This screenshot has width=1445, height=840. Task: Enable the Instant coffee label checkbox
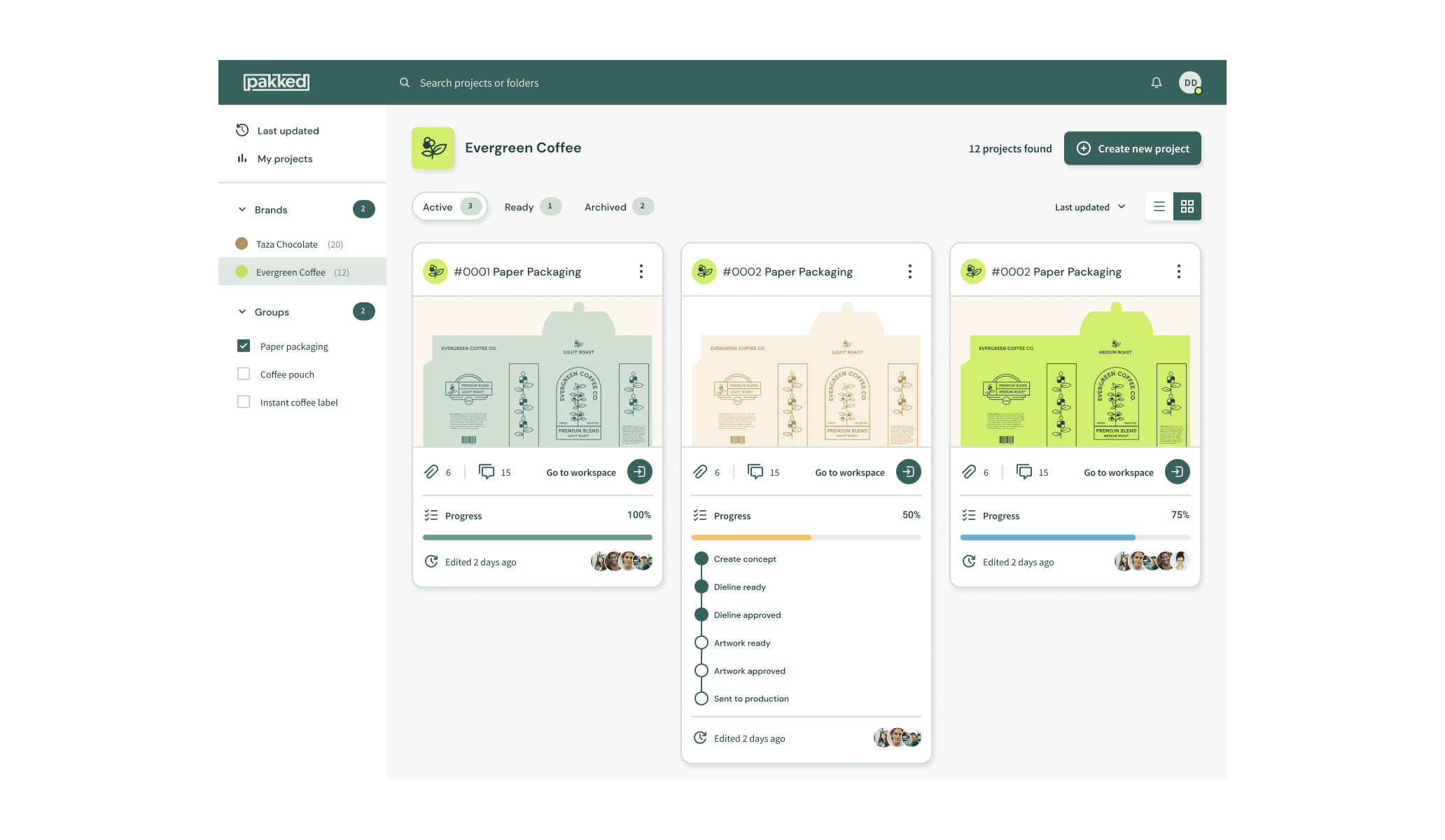coord(244,402)
